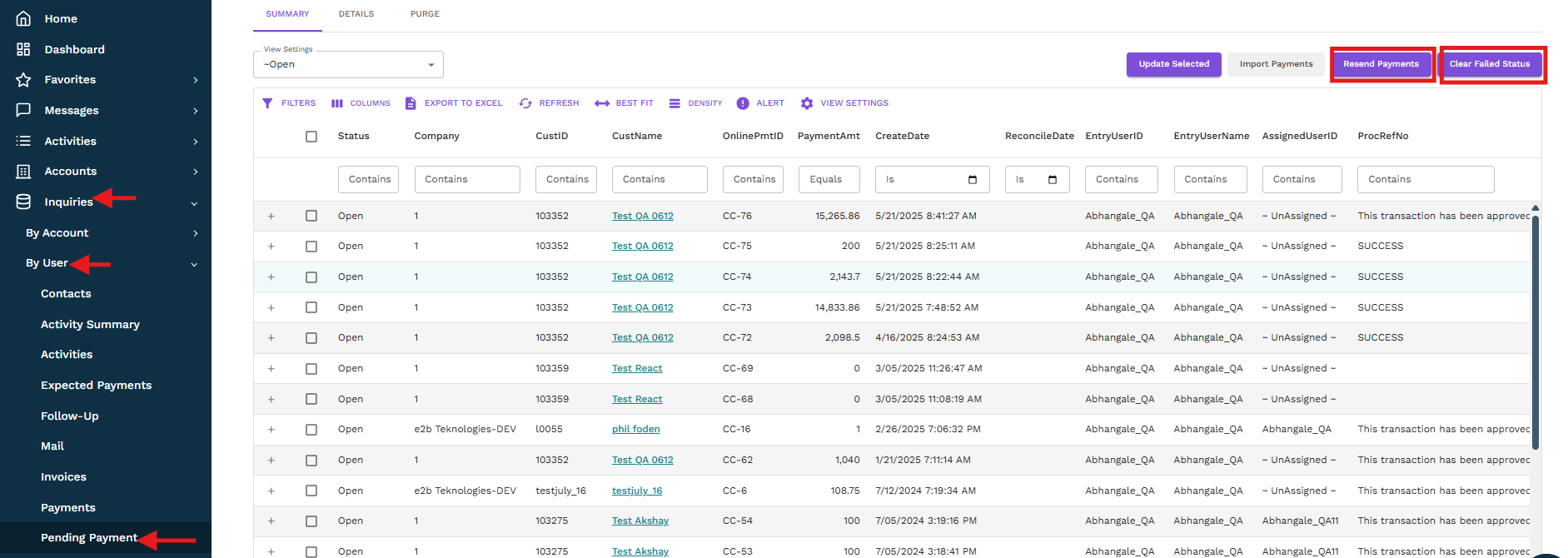Open the Purge tab
1568x558 pixels.
tap(425, 14)
